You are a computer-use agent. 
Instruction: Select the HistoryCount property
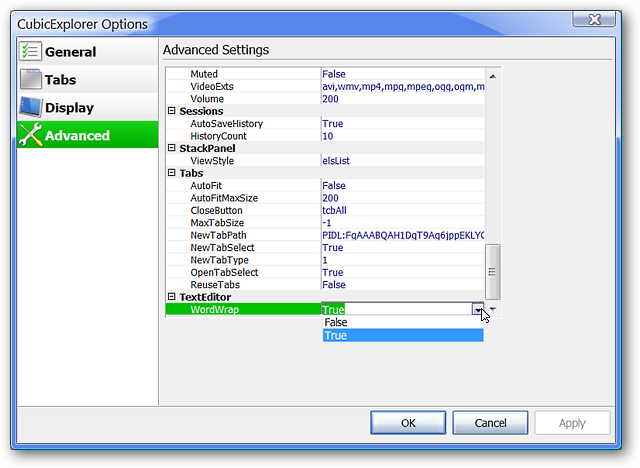pyautogui.click(x=218, y=136)
